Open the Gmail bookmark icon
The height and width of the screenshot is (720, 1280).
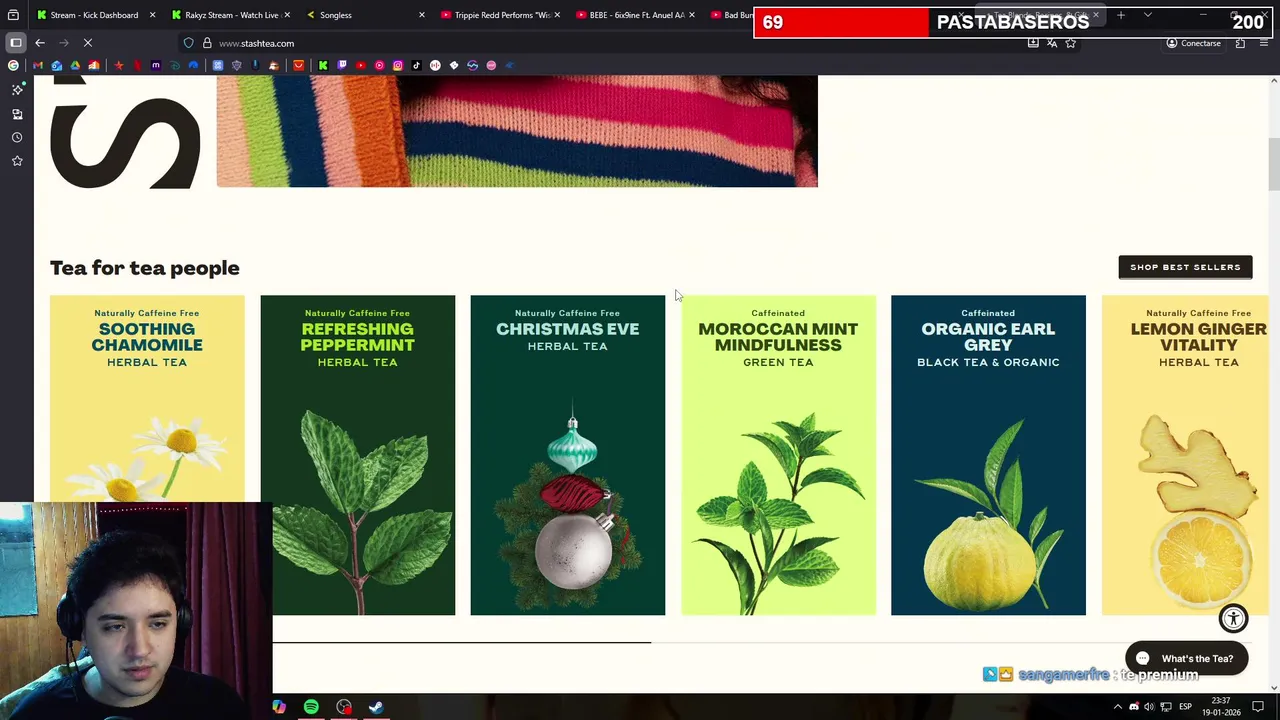38,65
